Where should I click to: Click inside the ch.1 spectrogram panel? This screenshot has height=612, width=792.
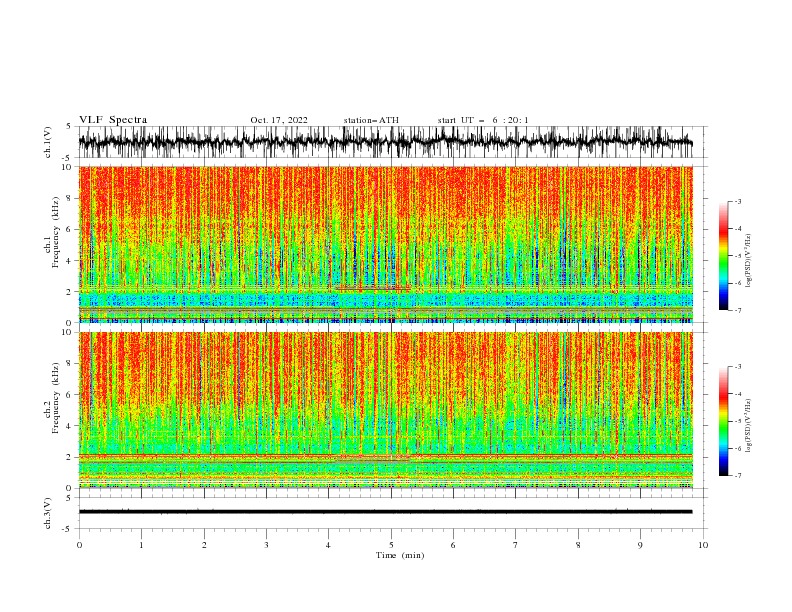click(386, 244)
